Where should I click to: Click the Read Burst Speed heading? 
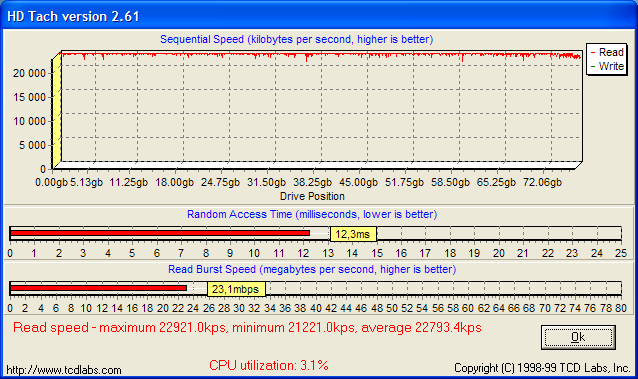[x=312, y=269]
